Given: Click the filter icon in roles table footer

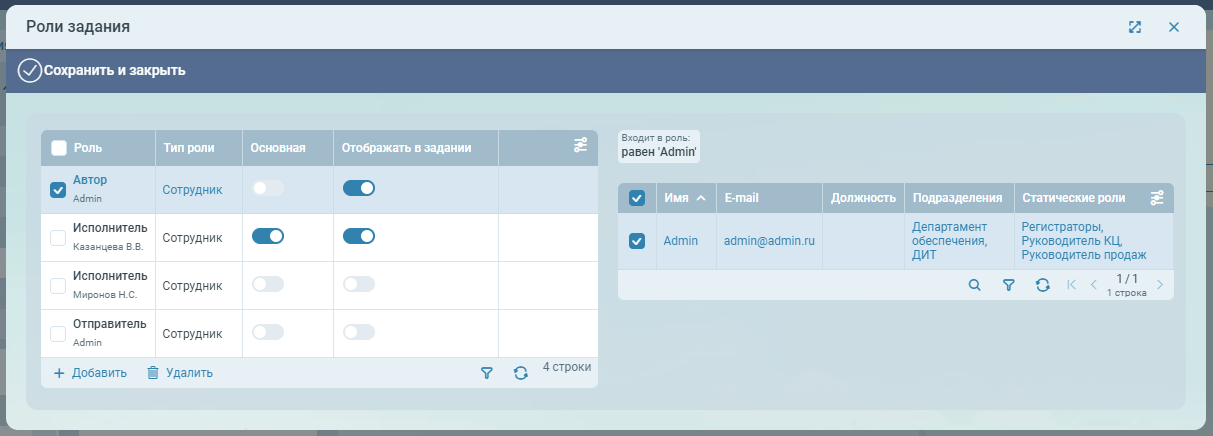Looking at the screenshot, I should pyautogui.click(x=487, y=373).
